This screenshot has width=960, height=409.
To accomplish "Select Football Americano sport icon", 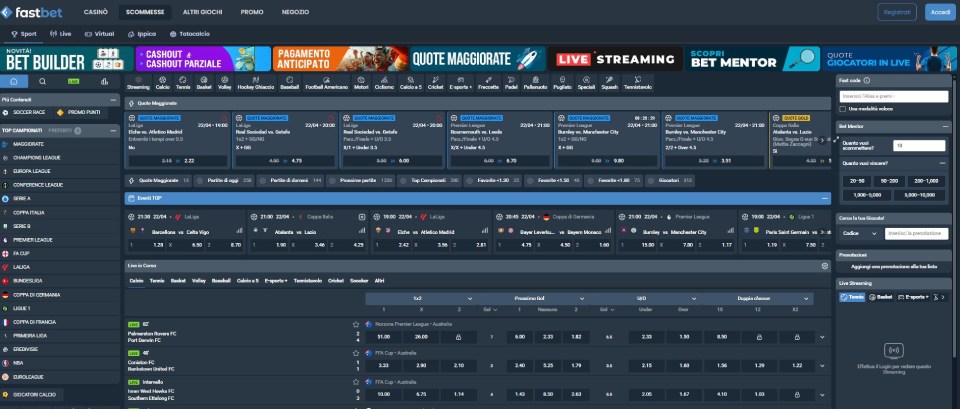I will point(326,83).
